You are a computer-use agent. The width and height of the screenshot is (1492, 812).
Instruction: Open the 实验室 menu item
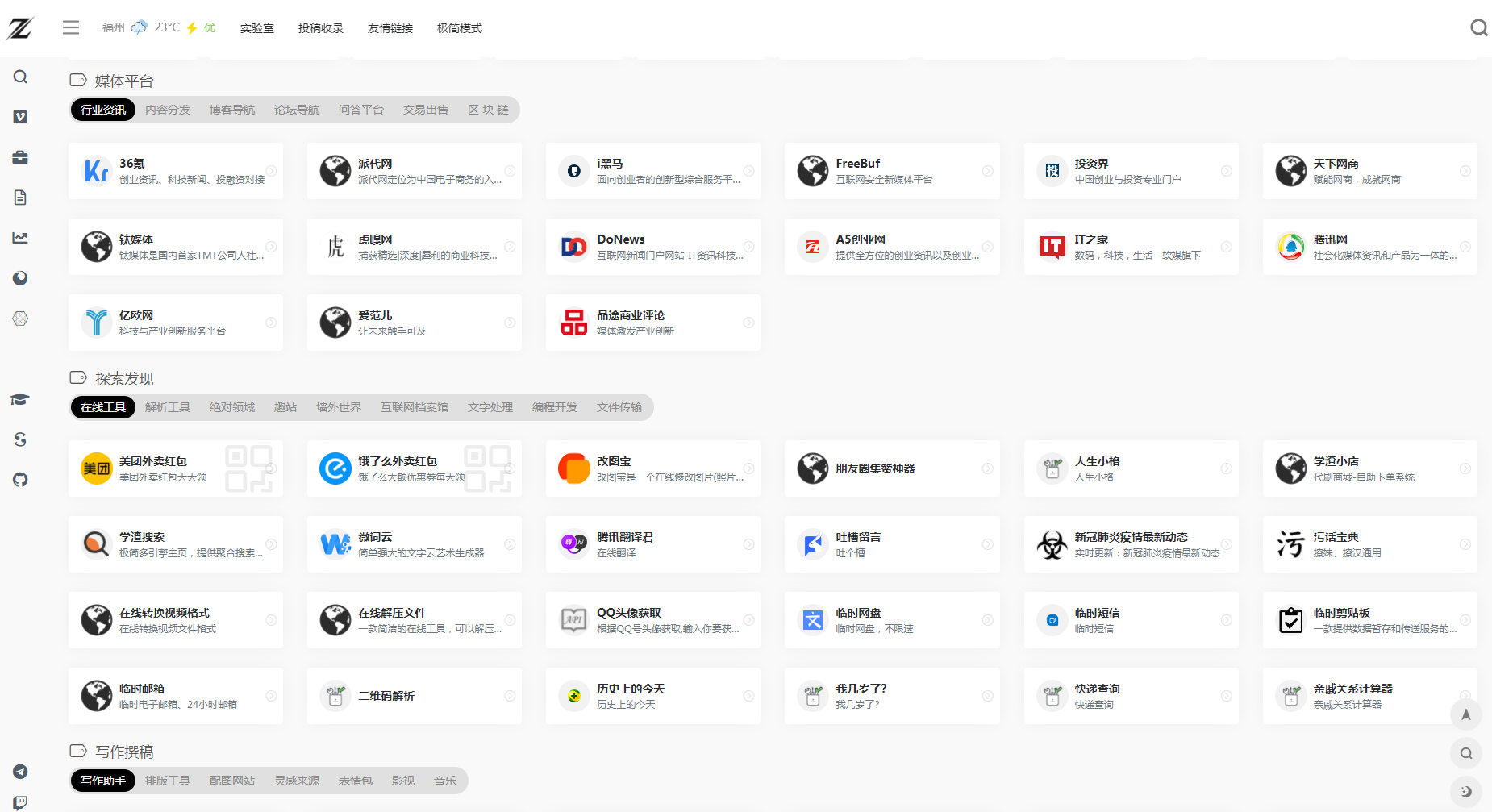point(257,28)
